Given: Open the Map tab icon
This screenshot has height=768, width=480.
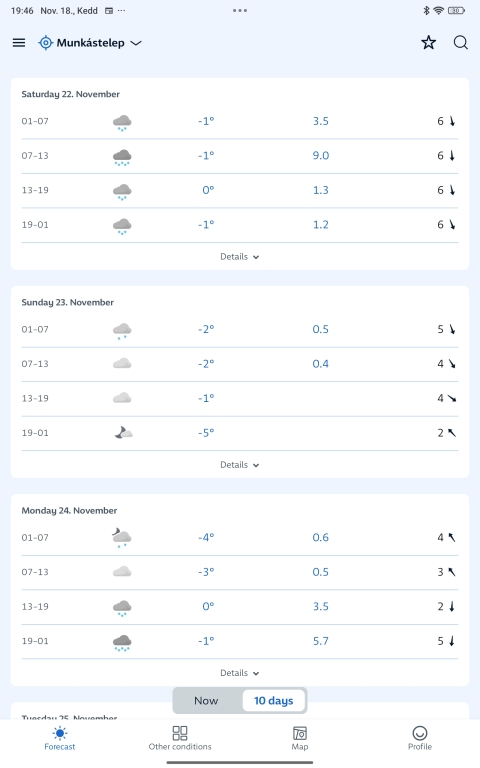Looking at the screenshot, I should click(x=300, y=733).
